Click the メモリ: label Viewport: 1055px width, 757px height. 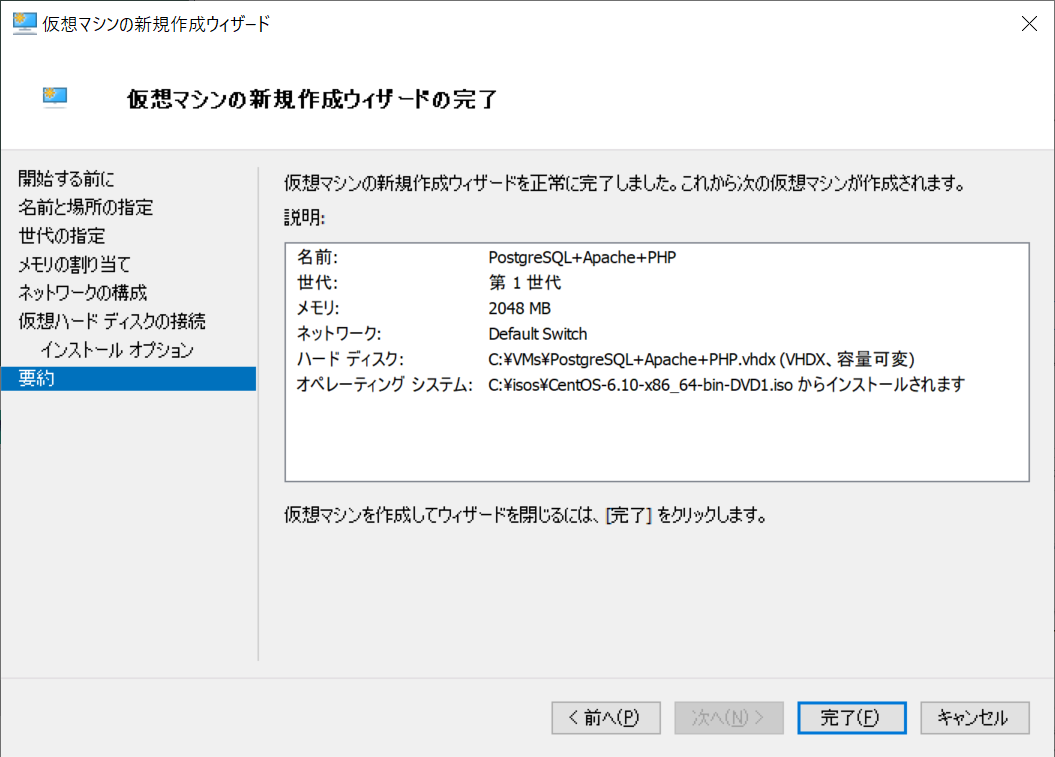318,308
